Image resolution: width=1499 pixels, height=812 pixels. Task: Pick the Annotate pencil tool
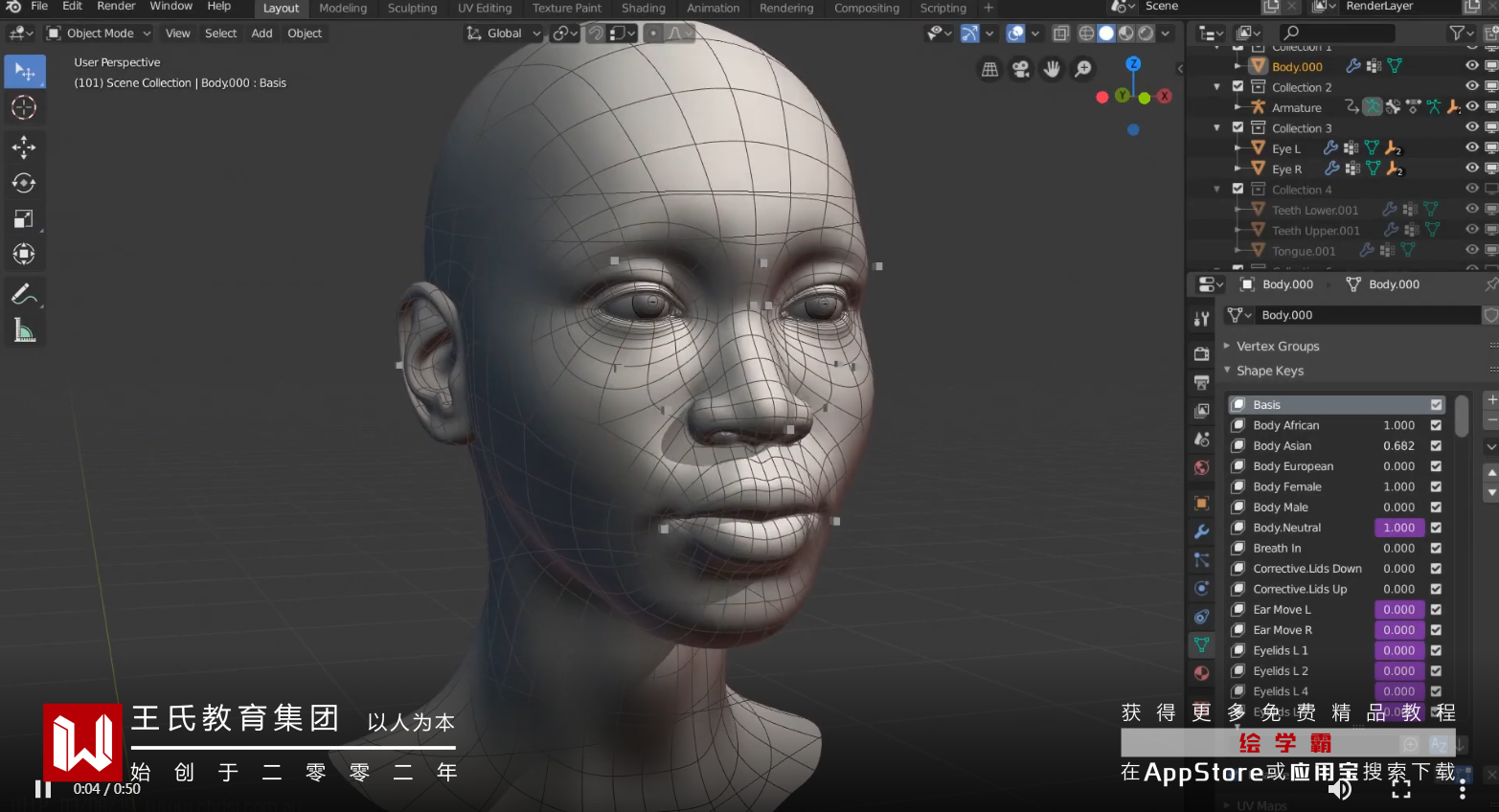[x=24, y=294]
